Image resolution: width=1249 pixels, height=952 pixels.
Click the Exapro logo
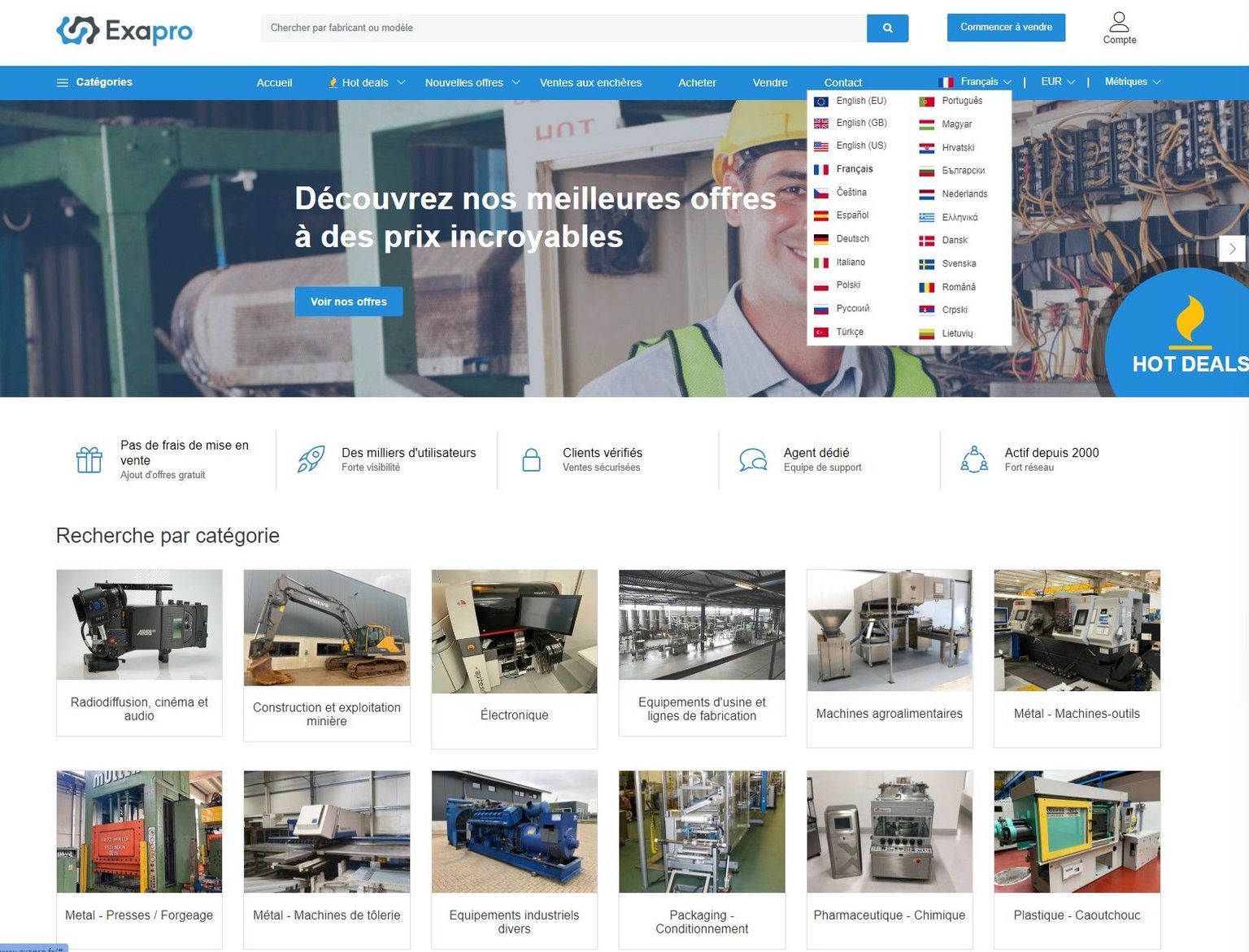[x=124, y=31]
